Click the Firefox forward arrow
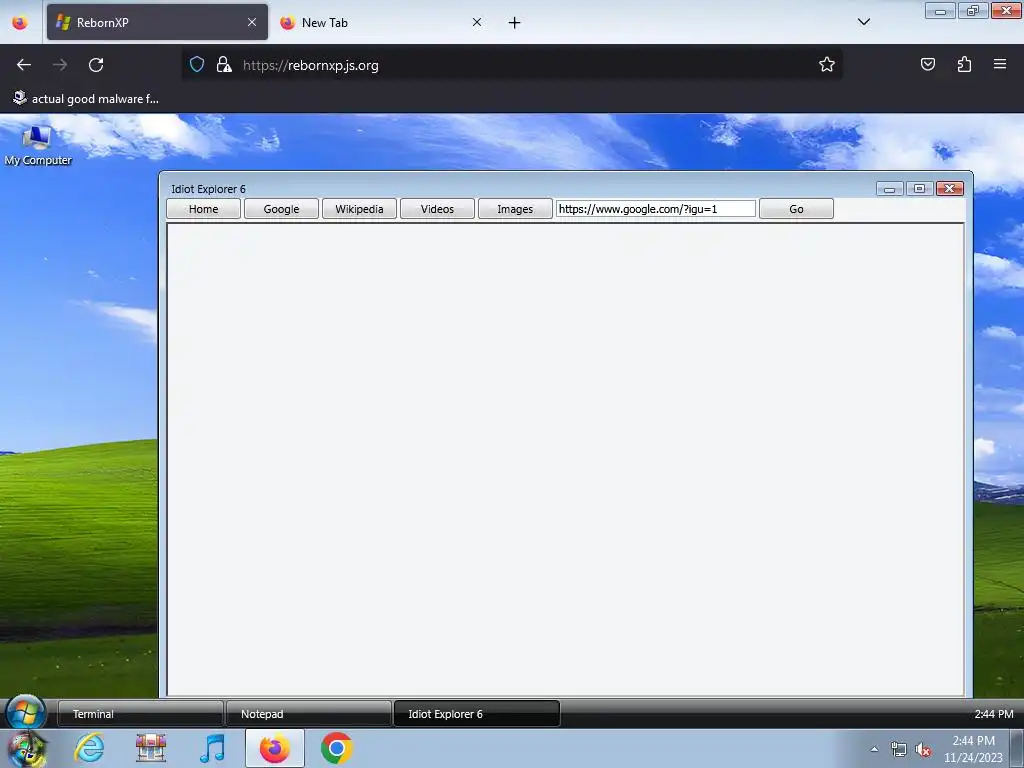The height and width of the screenshot is (768, 1024). pyautogui.click(x=60, y=65)
